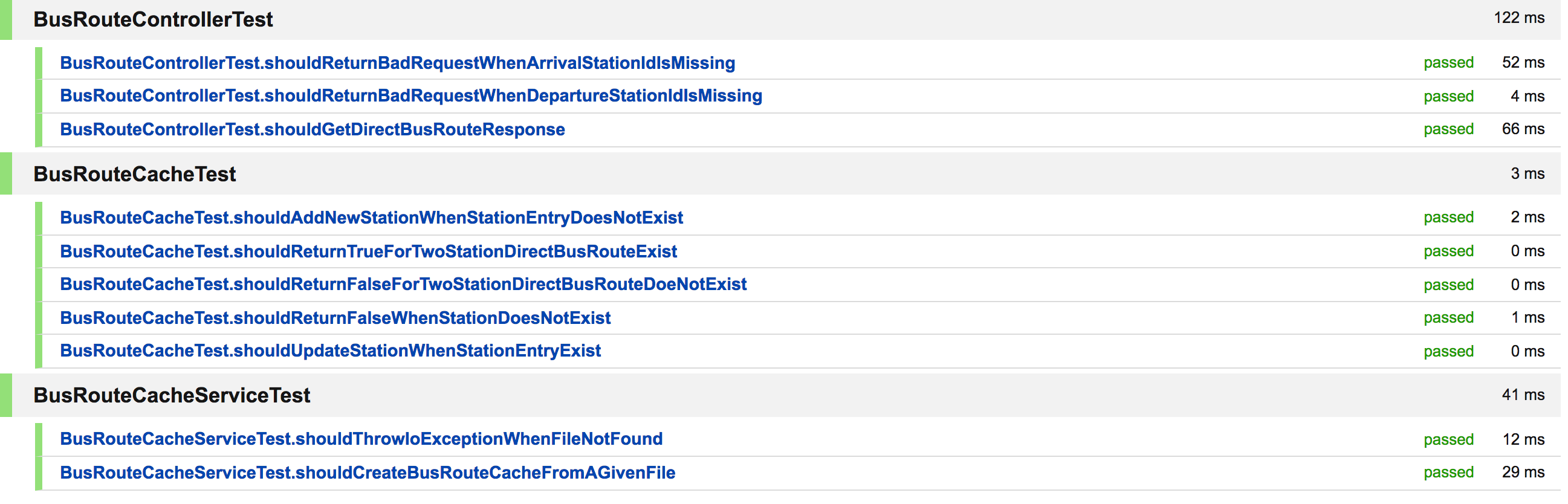Click the green status bar beside BusRouteCacheTest
The width and height of the screenshot is (1568, 504).
coord(6,174)
